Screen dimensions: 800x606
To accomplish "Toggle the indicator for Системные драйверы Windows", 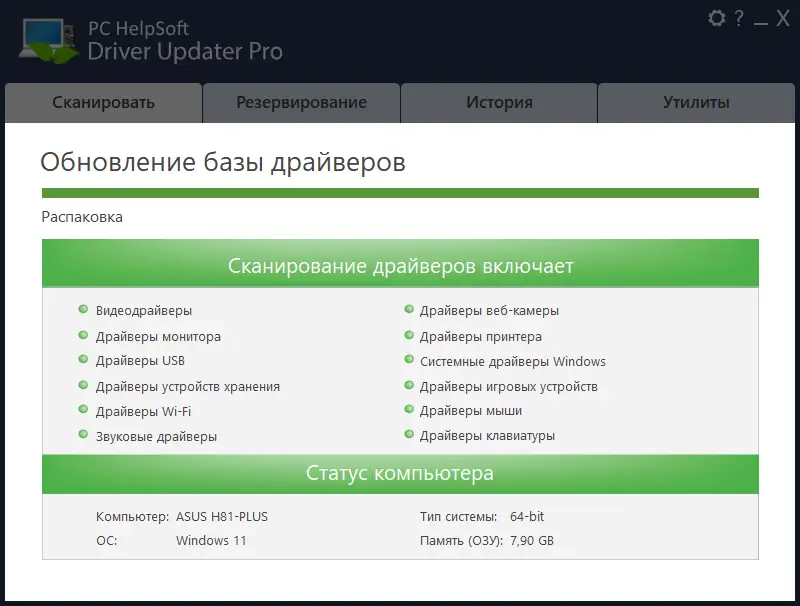I will pos(410,361).
